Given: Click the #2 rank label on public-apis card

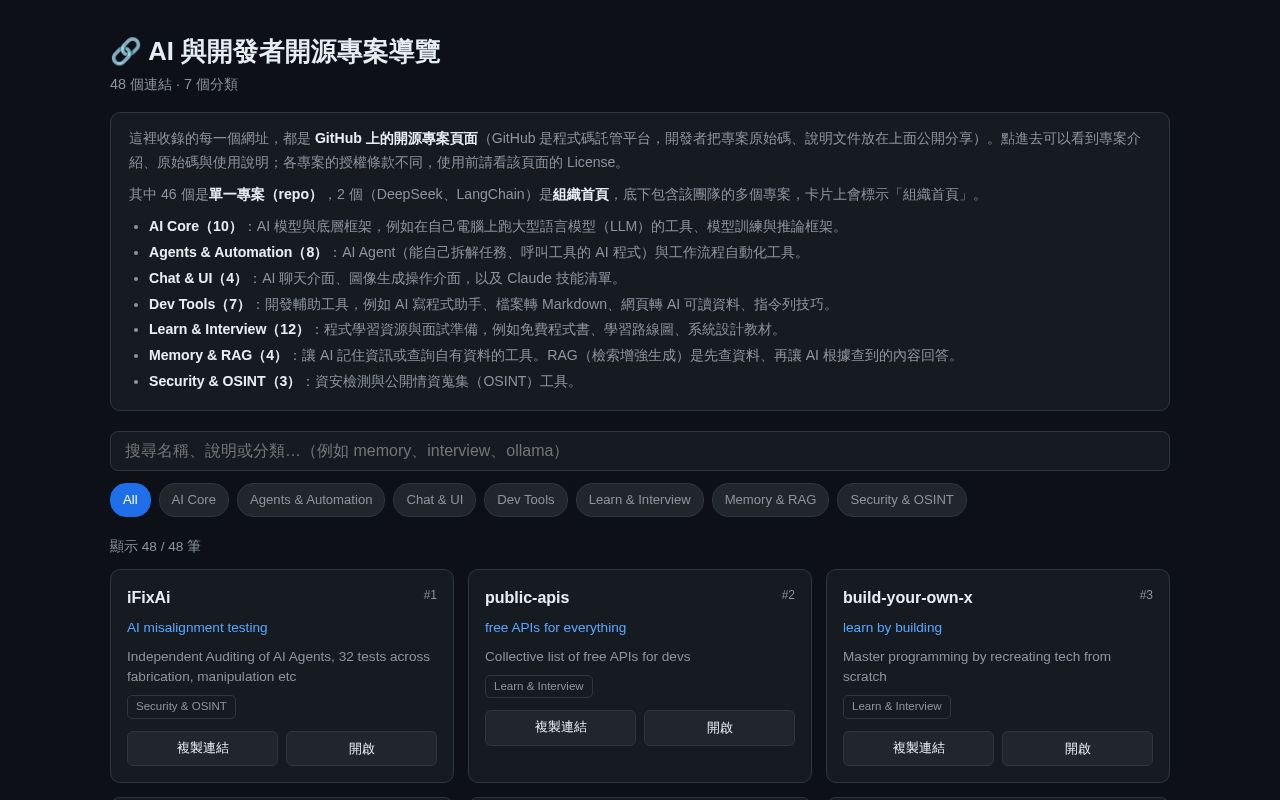Looking at the screenshot, I should [788, 595].
